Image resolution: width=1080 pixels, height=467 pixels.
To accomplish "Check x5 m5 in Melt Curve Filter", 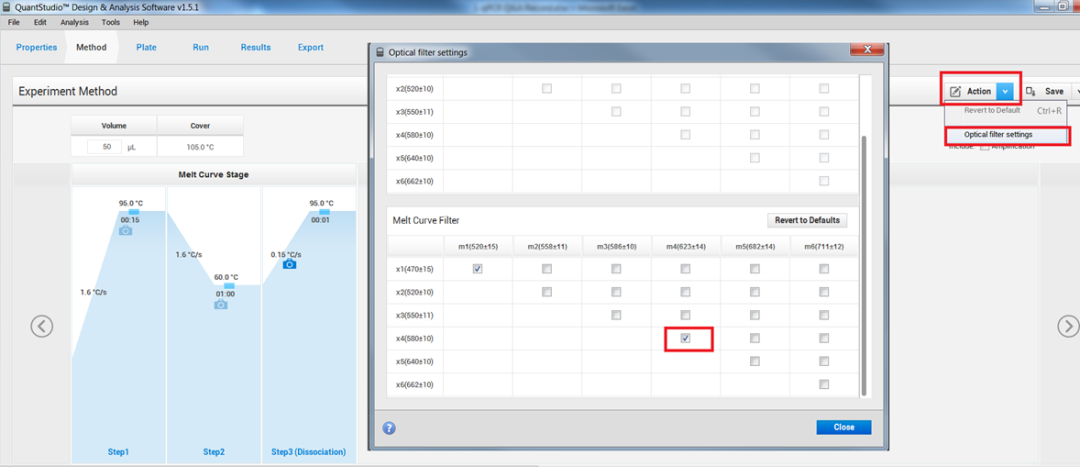I will pyautogui.click(x=755, y=361).
